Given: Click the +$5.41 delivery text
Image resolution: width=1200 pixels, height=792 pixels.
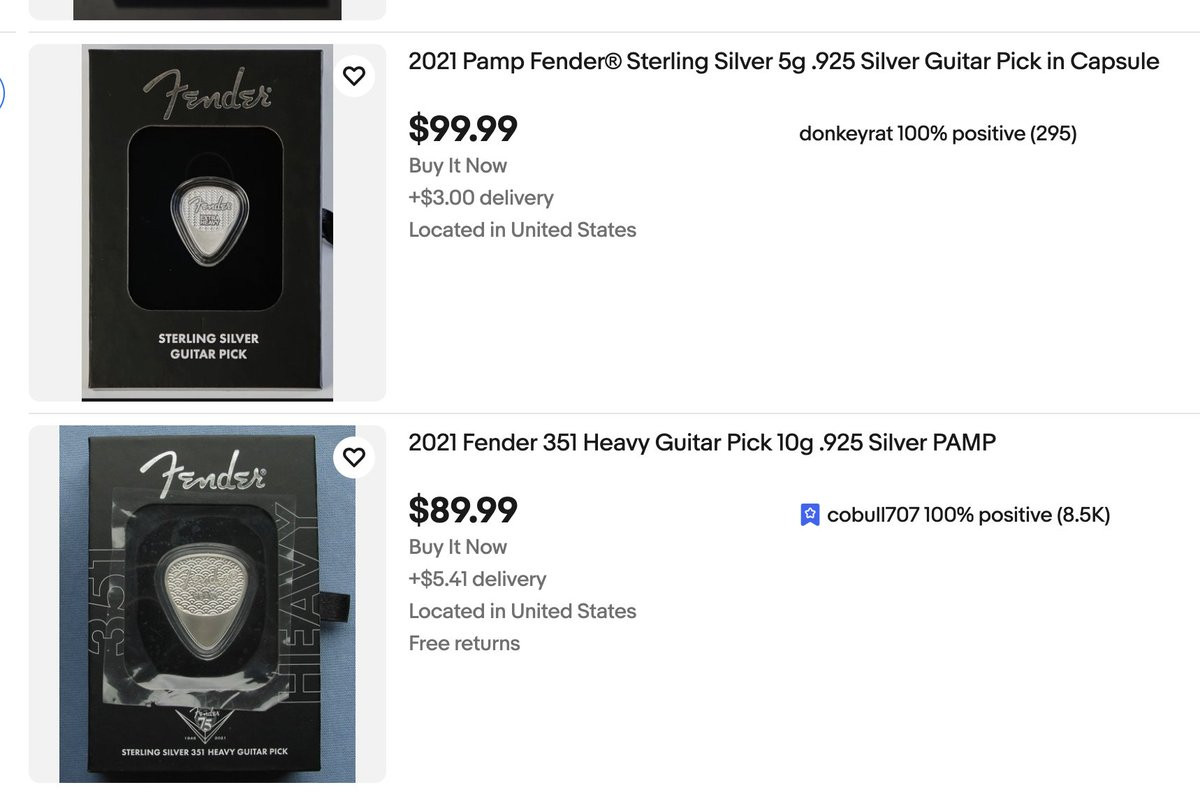Looking at the screenshot, I should point(477,579).
